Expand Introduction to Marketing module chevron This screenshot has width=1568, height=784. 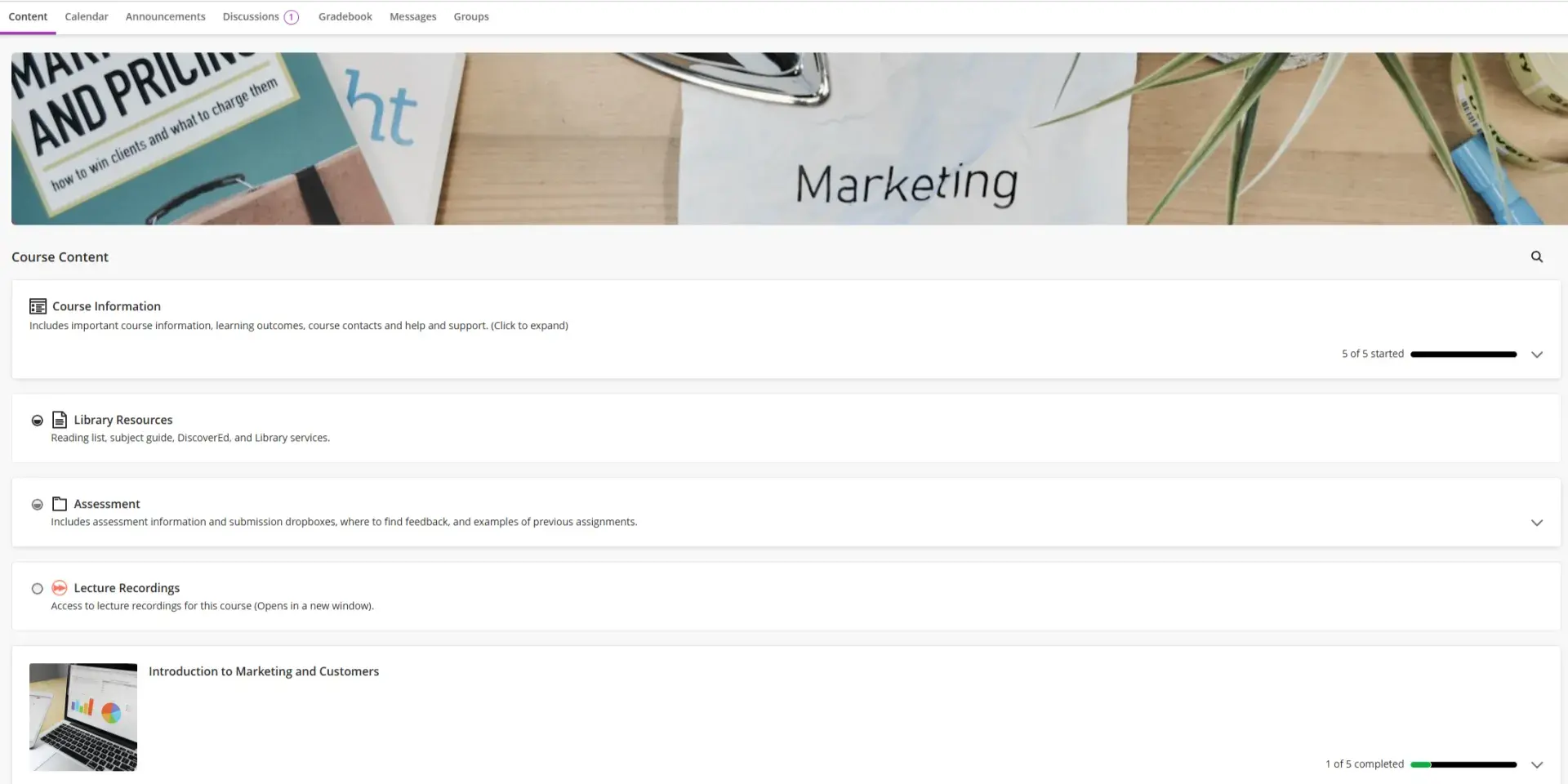(1536, 765)
